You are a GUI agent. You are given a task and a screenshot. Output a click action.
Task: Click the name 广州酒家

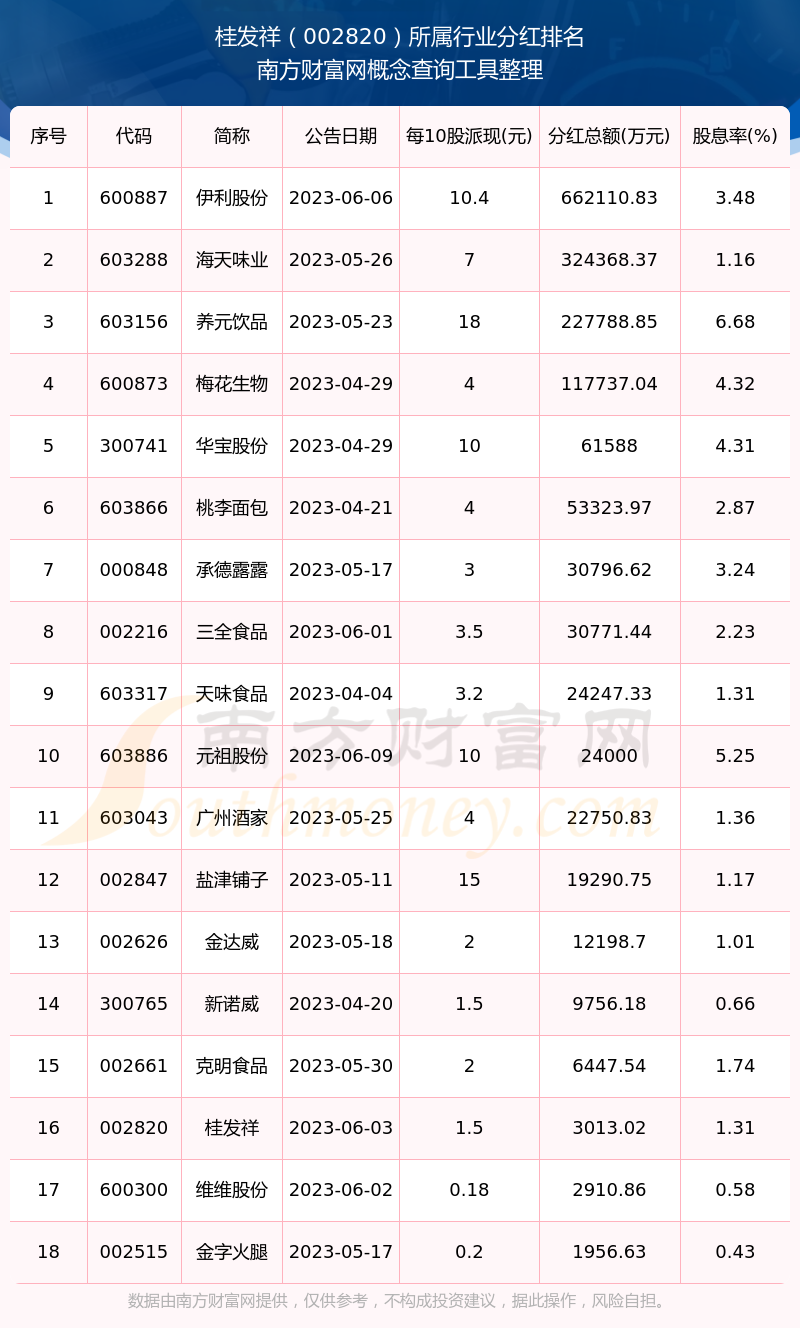[x=232, y=818]
